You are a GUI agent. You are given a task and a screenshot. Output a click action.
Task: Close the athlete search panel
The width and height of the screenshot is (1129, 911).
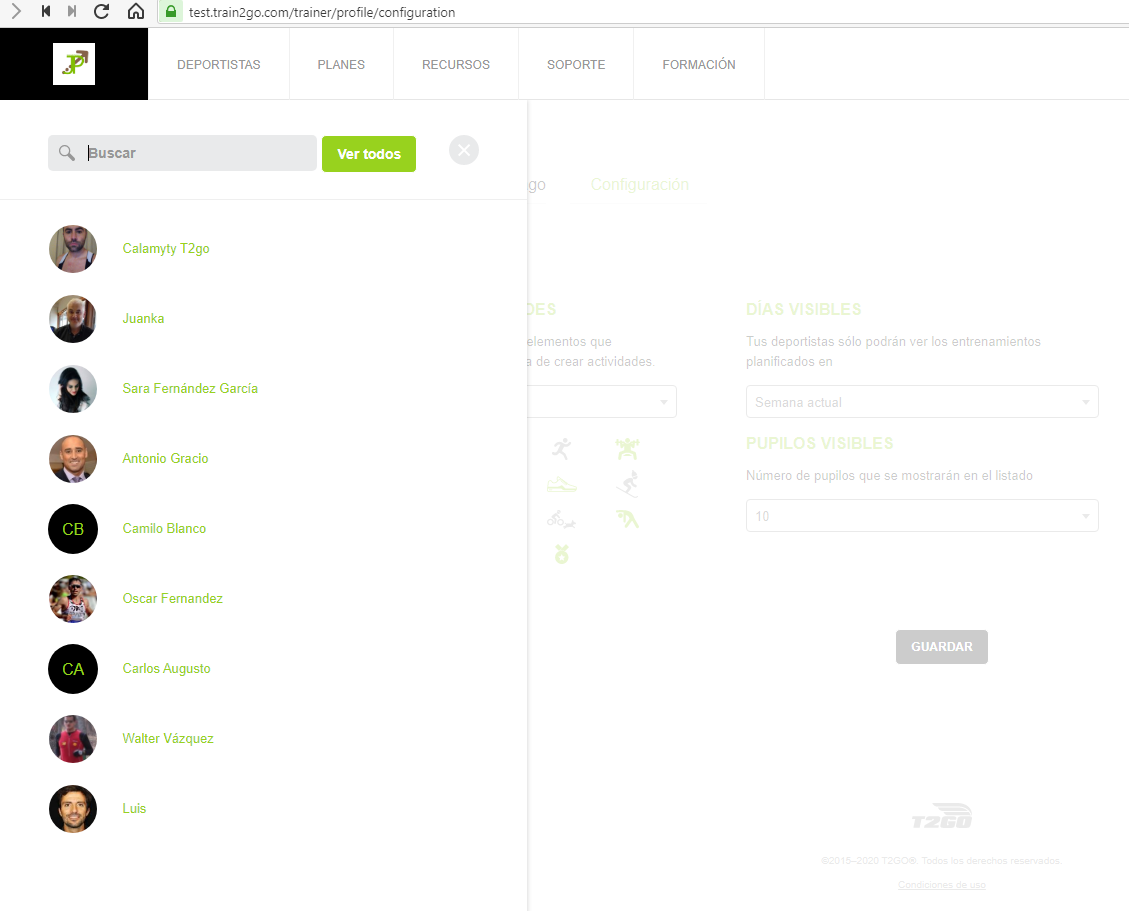click(x=464, y=150)
